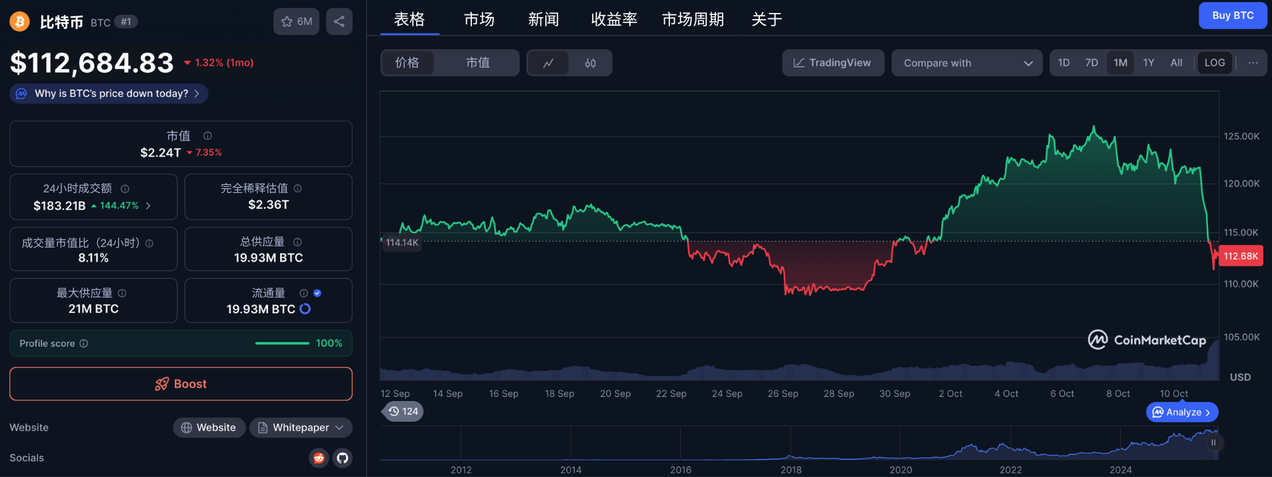Switch to the 新闻 news tab

(543, 19)
